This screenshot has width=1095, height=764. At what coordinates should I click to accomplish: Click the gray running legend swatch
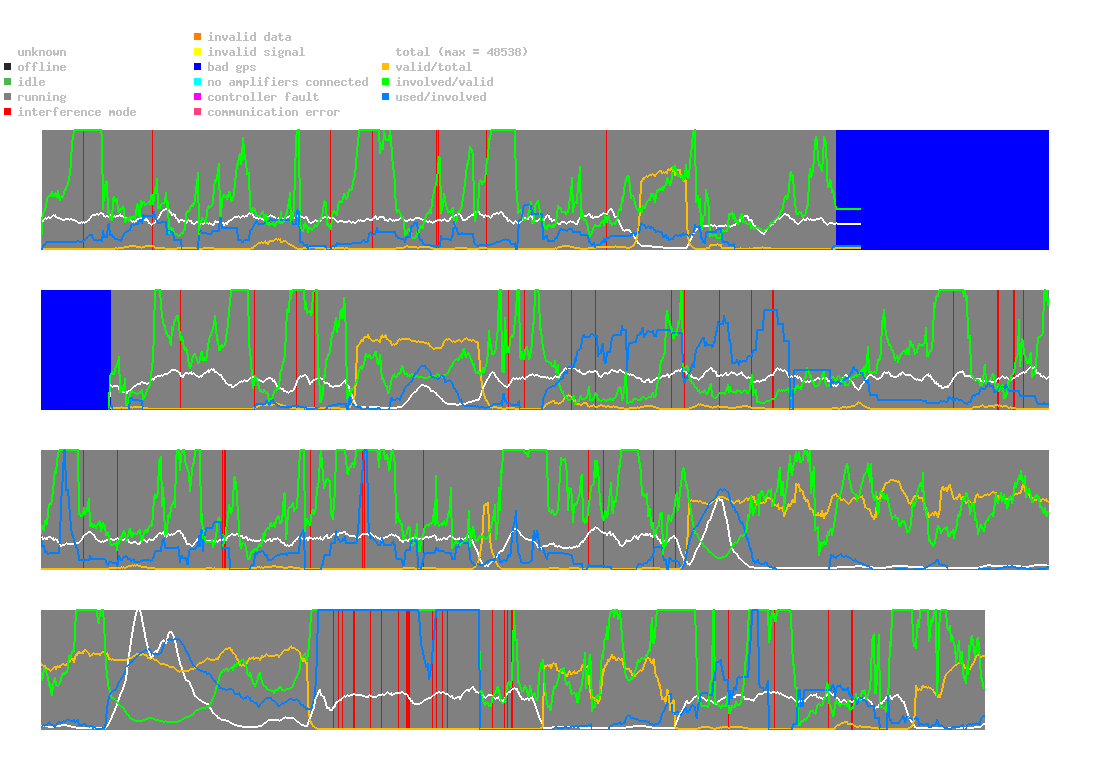point(8,97)
